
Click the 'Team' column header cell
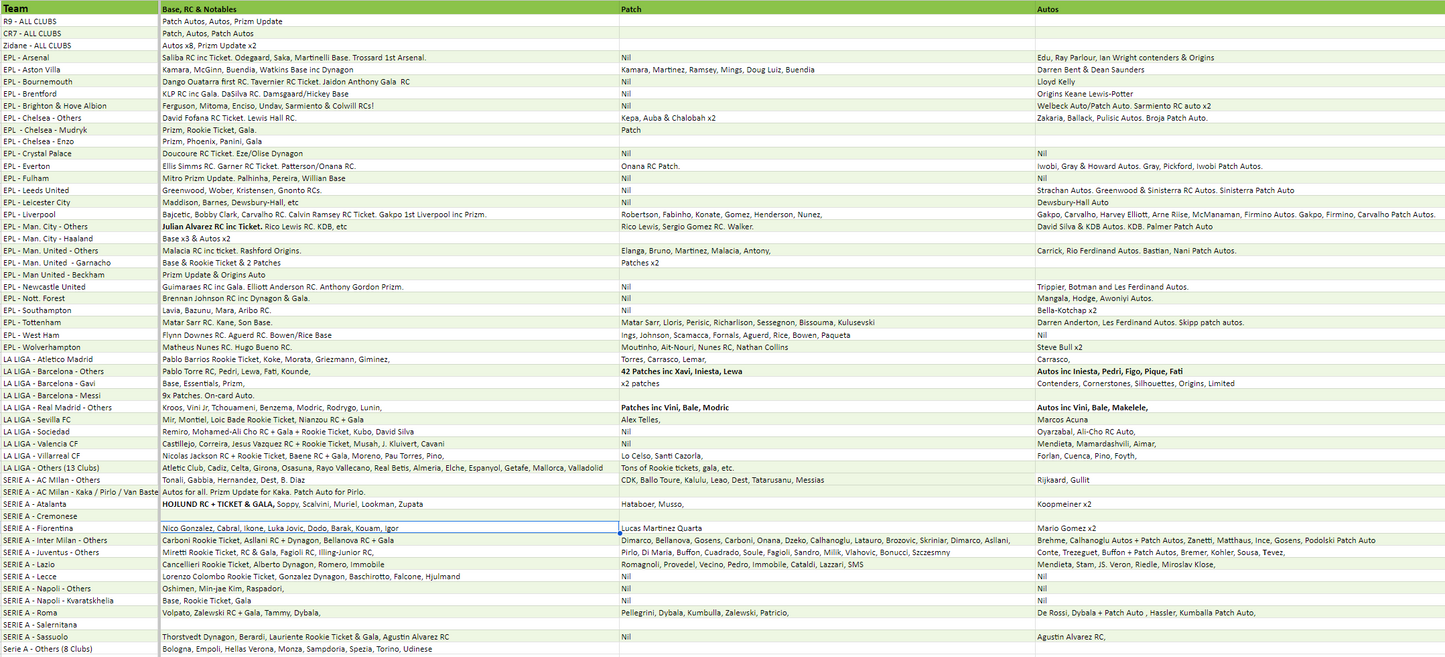pyautogui.click(x=80, y=8)
